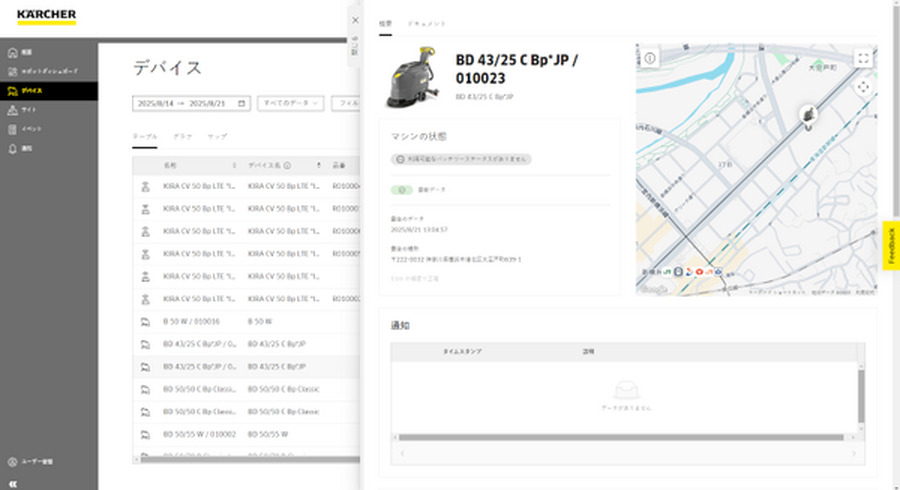Open the calendar icon in date range

point(244,103)
